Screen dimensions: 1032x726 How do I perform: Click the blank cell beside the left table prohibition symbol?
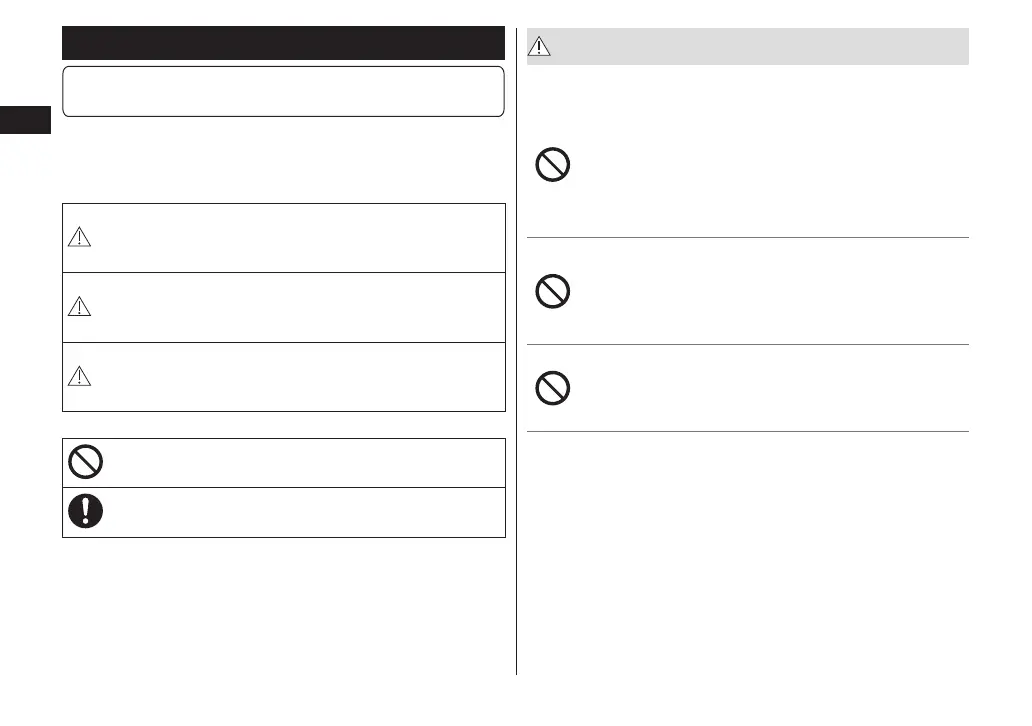300,462
